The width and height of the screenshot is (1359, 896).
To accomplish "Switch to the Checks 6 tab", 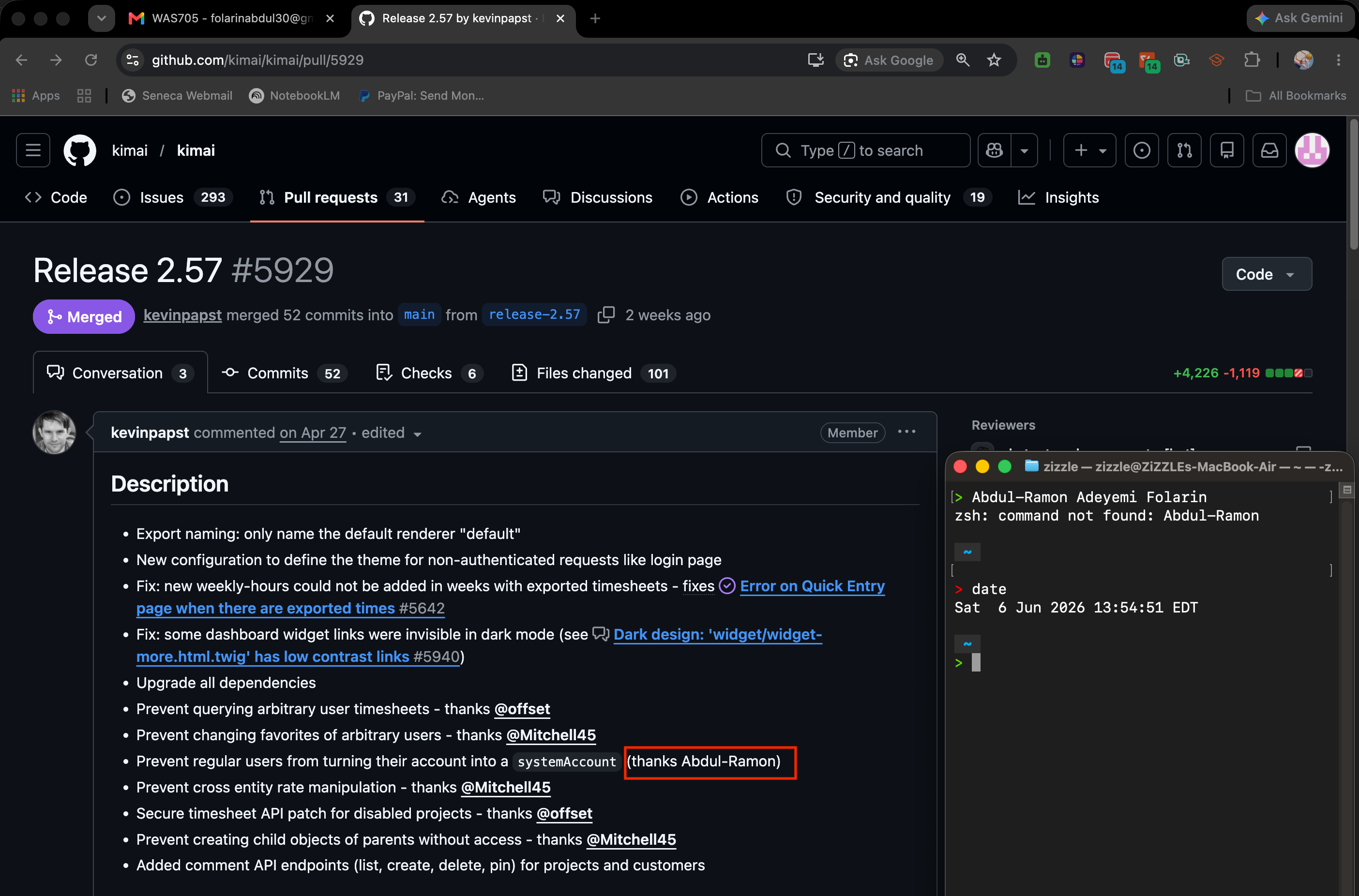I will (429, 373).
